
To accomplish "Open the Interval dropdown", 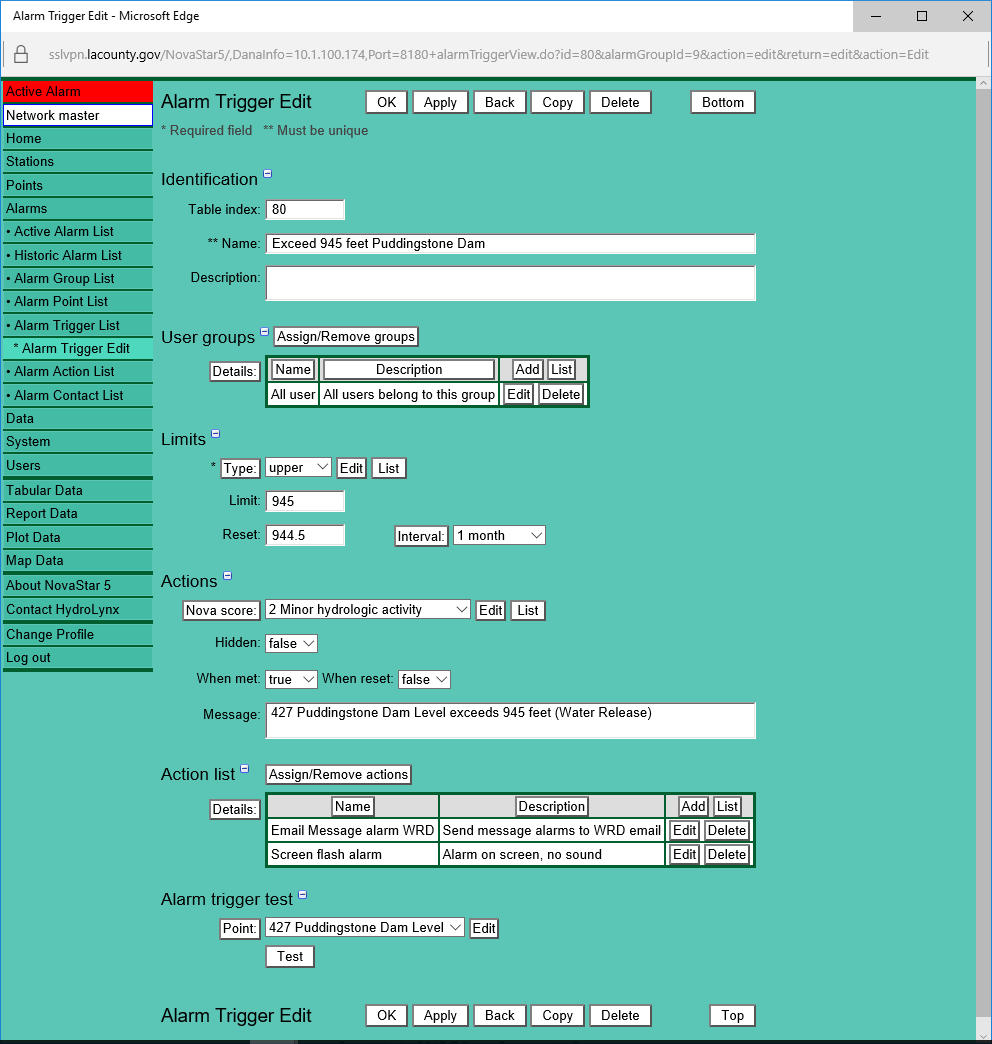I will coord(499,535).
